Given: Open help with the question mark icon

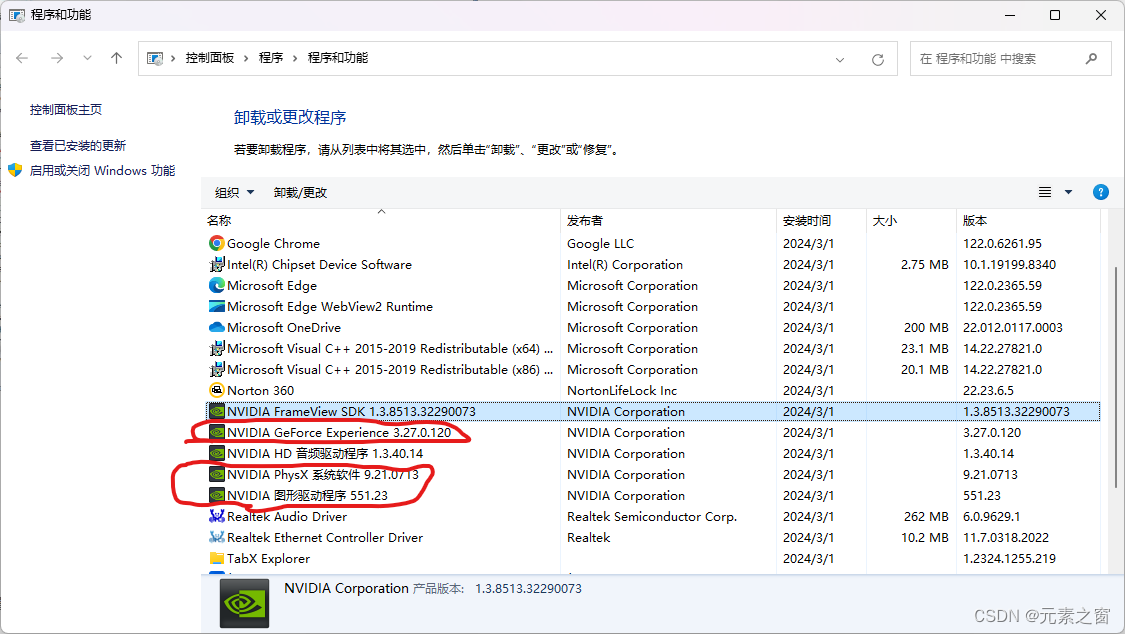Looking at the screenshot, I should coord(1101,192).
